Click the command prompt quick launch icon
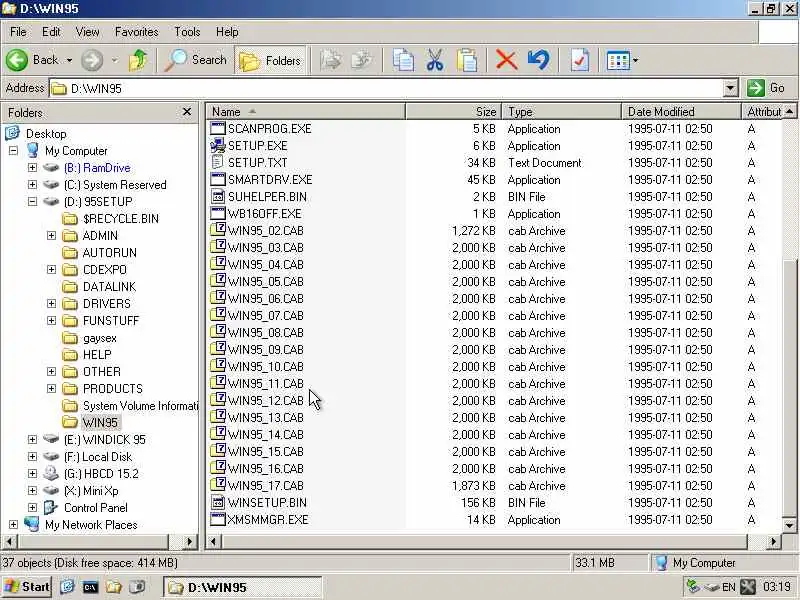This screenshot has width=800, height=600. pyautogui.click(x=90, y=587)
